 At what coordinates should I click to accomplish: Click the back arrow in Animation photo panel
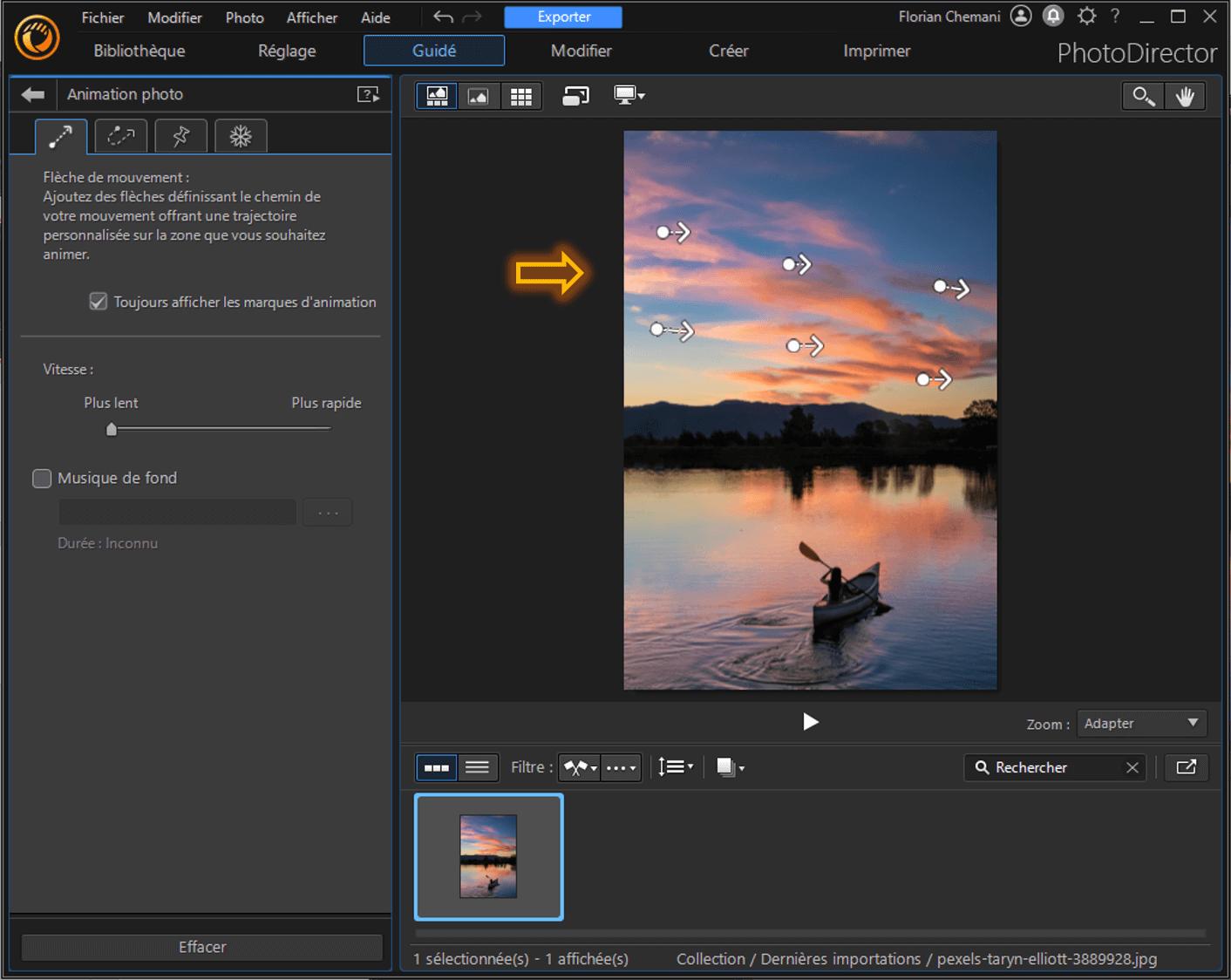point(33,94)
